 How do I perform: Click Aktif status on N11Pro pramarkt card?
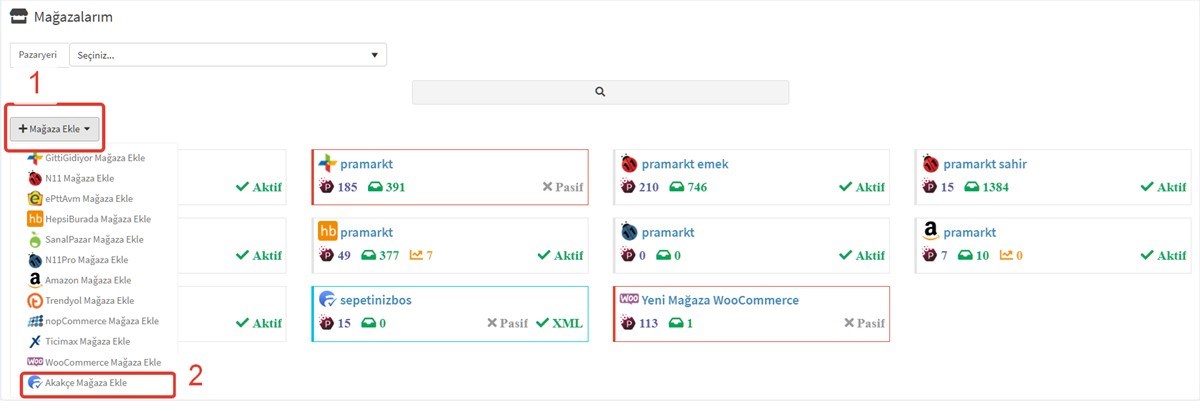point(862,255)
